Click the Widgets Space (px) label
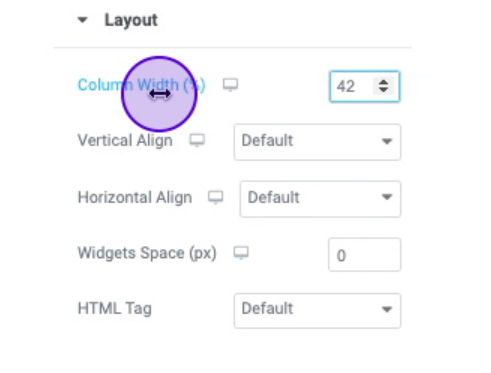Viewport: 491px width, 373px height. [x=147, y=253]
